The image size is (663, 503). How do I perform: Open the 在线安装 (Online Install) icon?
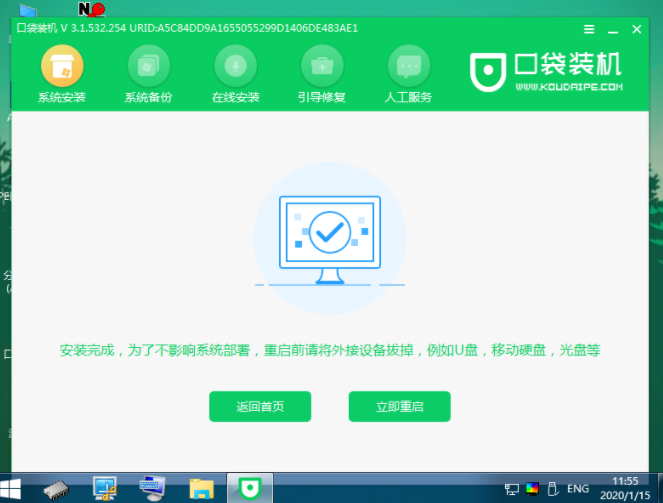coord(235,75)
